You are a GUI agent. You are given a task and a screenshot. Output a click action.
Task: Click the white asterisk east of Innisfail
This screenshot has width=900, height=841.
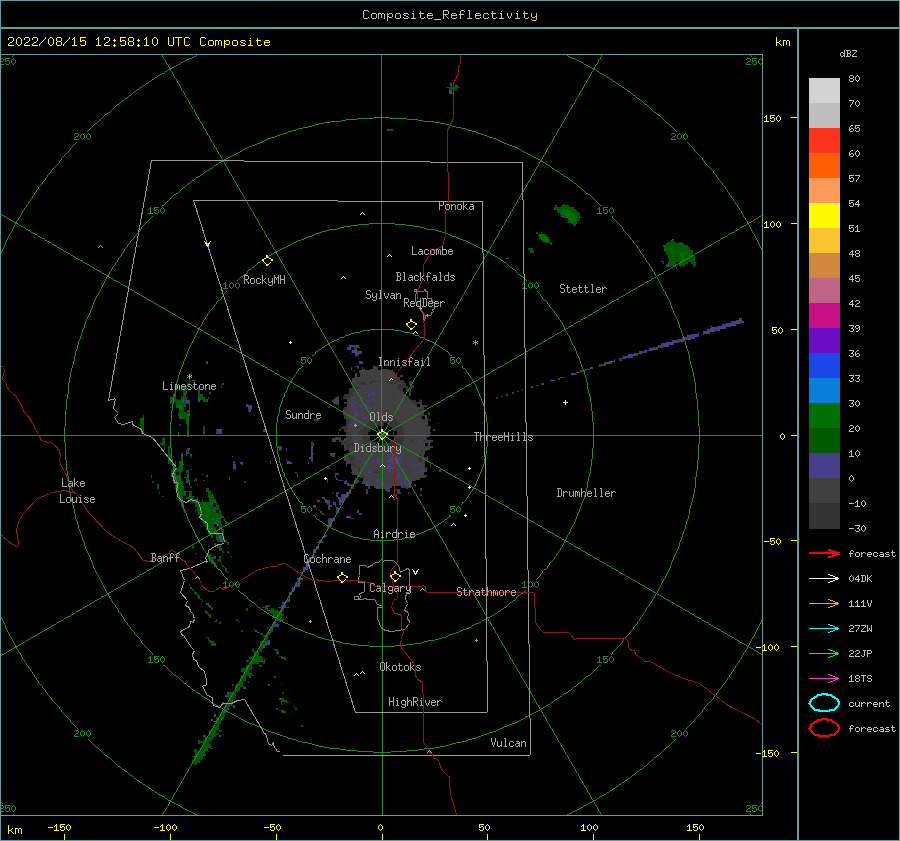coord(475,343)
